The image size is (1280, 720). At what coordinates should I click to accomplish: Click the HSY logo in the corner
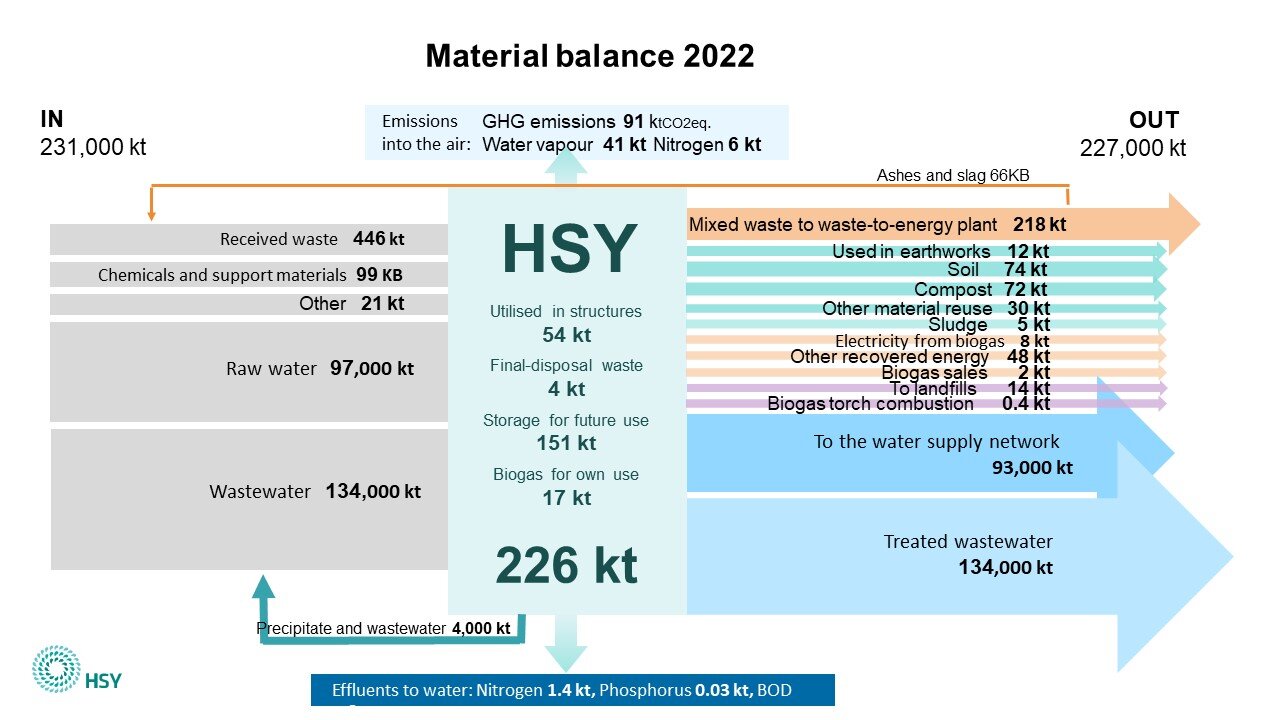tap(77, 669)
